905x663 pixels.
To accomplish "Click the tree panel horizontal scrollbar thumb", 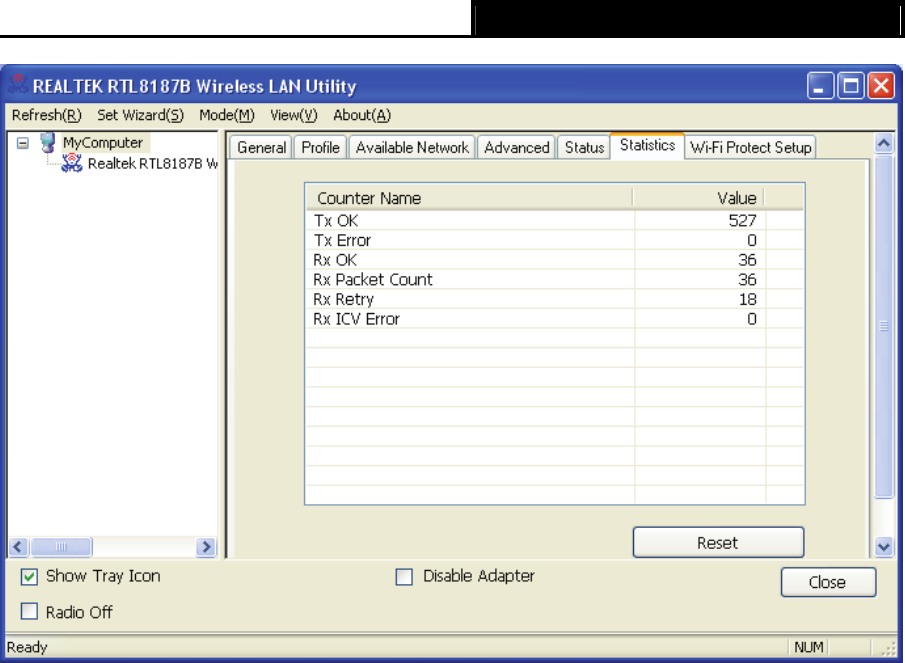I will coord(61,546).
